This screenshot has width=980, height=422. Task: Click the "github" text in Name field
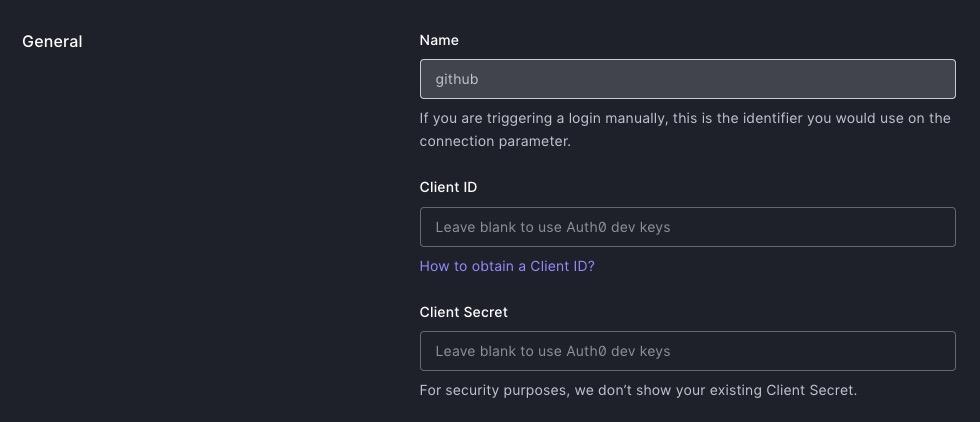(457, 79)
